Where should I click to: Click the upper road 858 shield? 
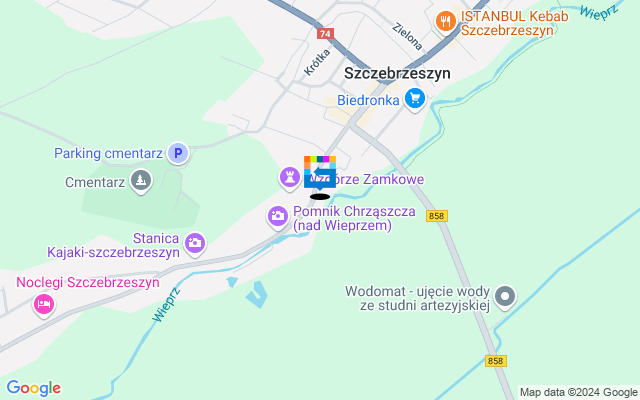[x=436, y=216]
